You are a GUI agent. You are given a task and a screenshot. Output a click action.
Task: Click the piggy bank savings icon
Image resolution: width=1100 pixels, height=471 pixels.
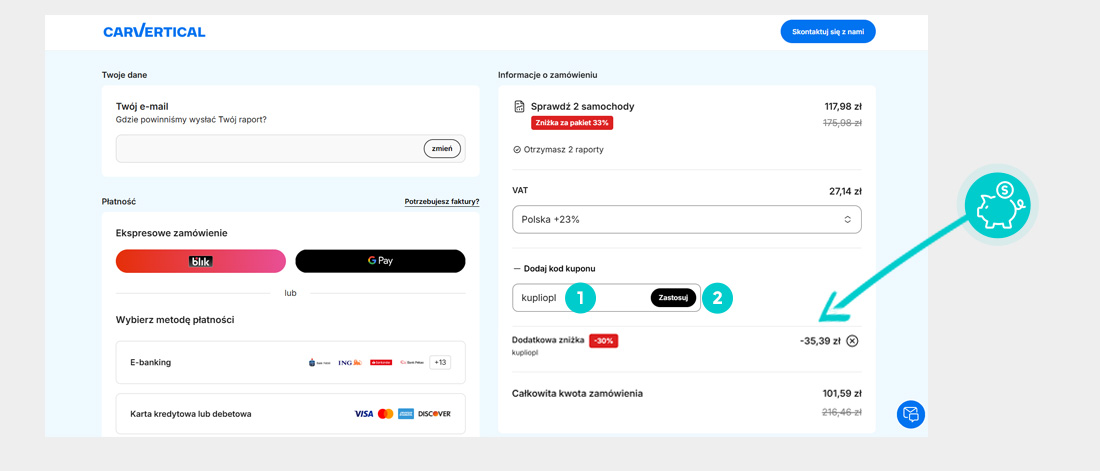996,204
